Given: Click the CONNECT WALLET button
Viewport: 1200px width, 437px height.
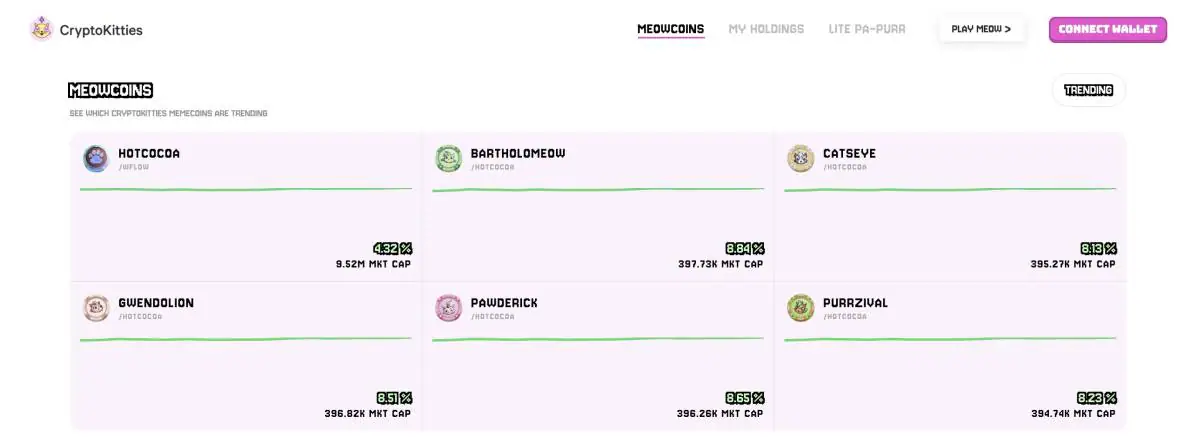Looking at the screenshot, I should pos(1108,29).
